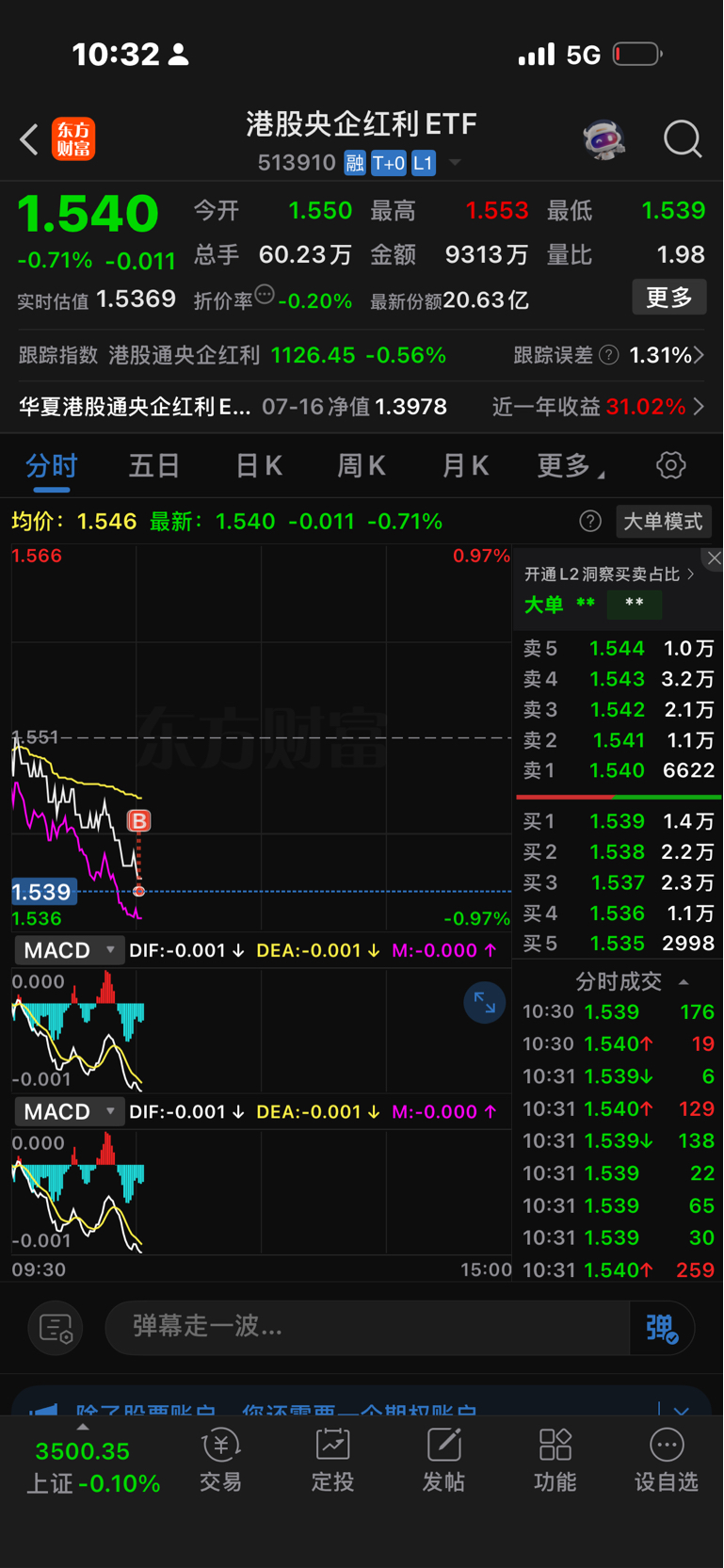The height and width of the screenshot is (1568, 724).
Task: Expand the indicator chart fullscreen icon
Action: pyautogui.click(x=485, y=1003)
